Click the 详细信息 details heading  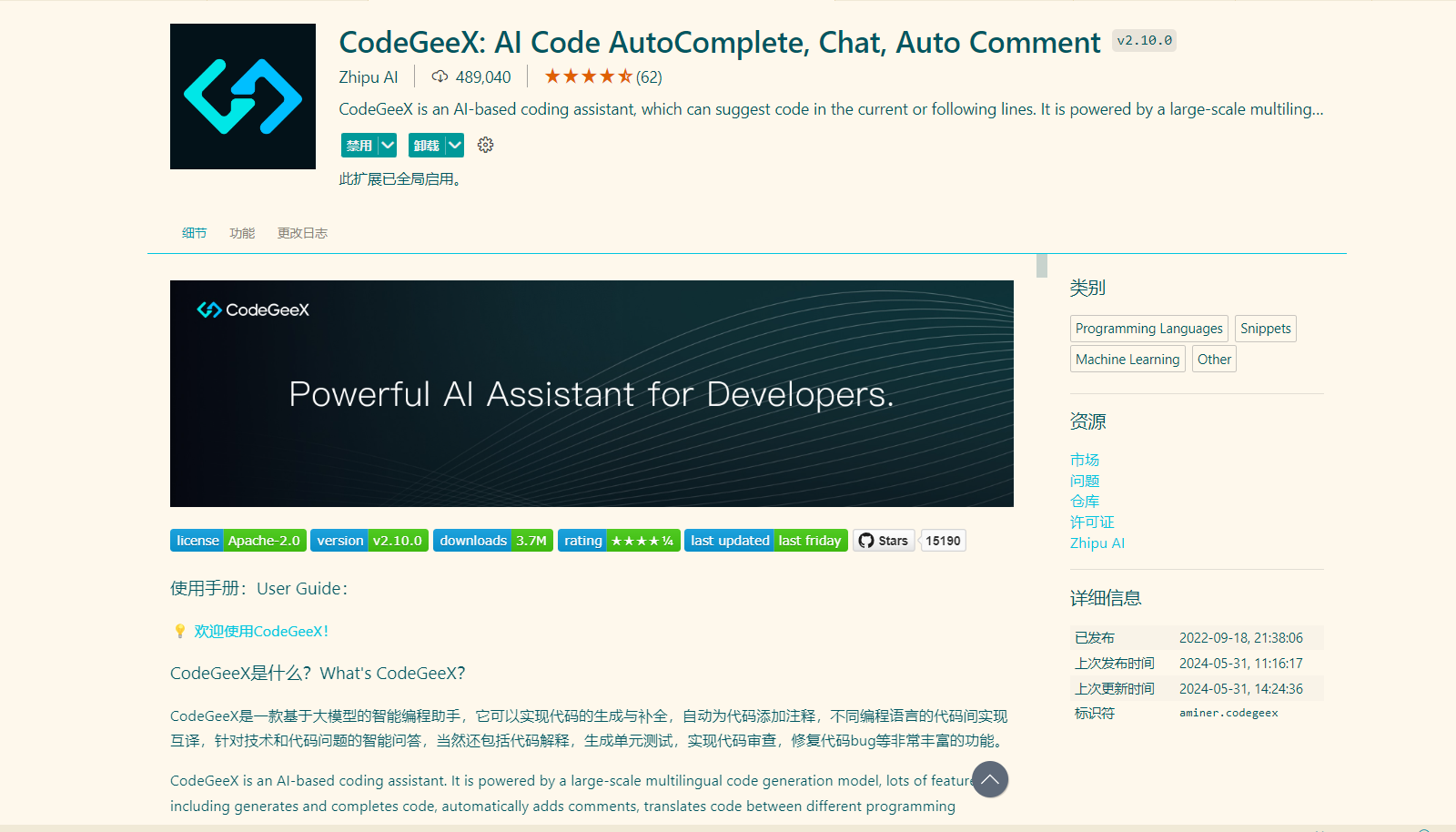tap(1106, 598)
